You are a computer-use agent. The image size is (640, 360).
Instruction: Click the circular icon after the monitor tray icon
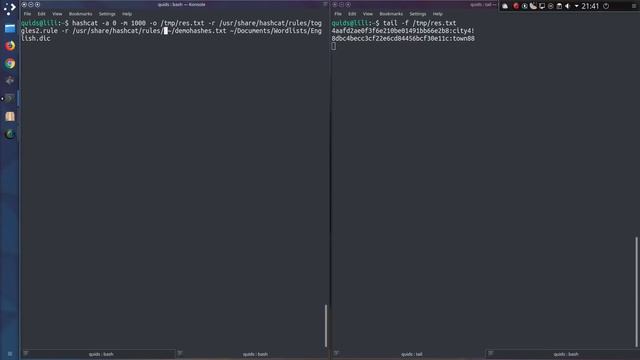551,6
